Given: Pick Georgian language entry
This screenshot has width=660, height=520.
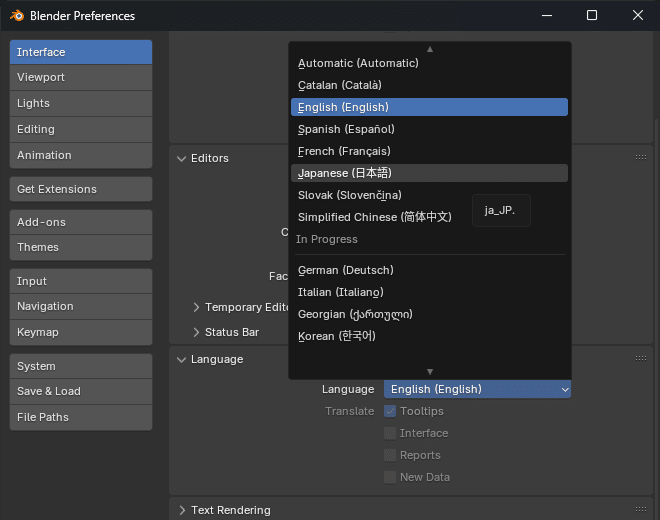Looking at the screenshot, I should [429, 314].
